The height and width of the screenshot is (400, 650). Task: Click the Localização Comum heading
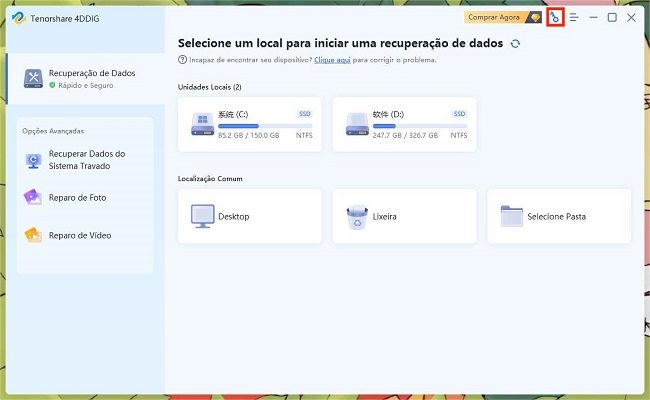tap(210, 179)
